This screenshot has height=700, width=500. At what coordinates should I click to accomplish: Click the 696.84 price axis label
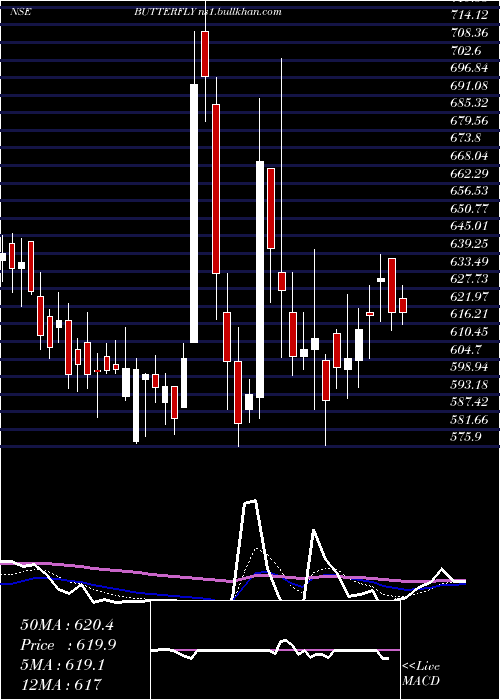point(468,68)
